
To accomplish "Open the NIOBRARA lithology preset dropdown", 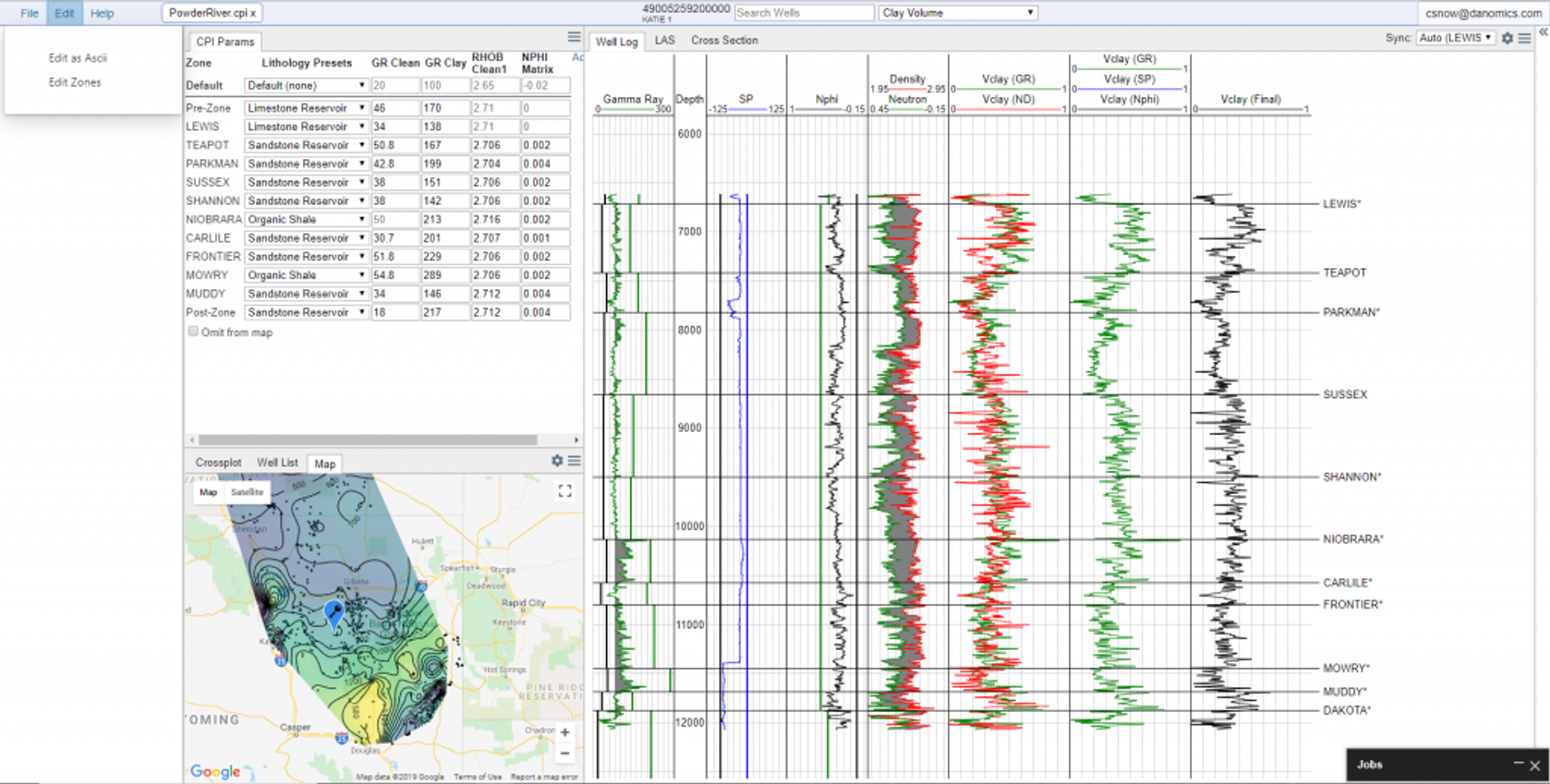I will click(x=306, y=219).
